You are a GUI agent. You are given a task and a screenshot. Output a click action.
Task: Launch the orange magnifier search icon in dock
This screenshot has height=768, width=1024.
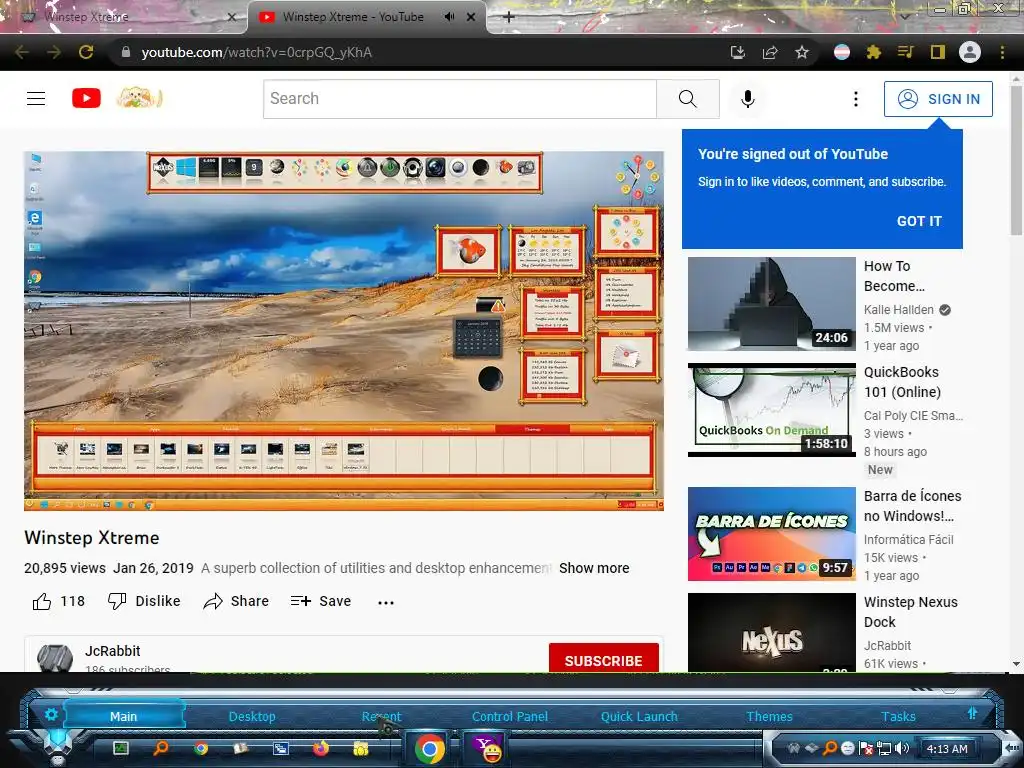pyautogui.click(x=161, y=748)
